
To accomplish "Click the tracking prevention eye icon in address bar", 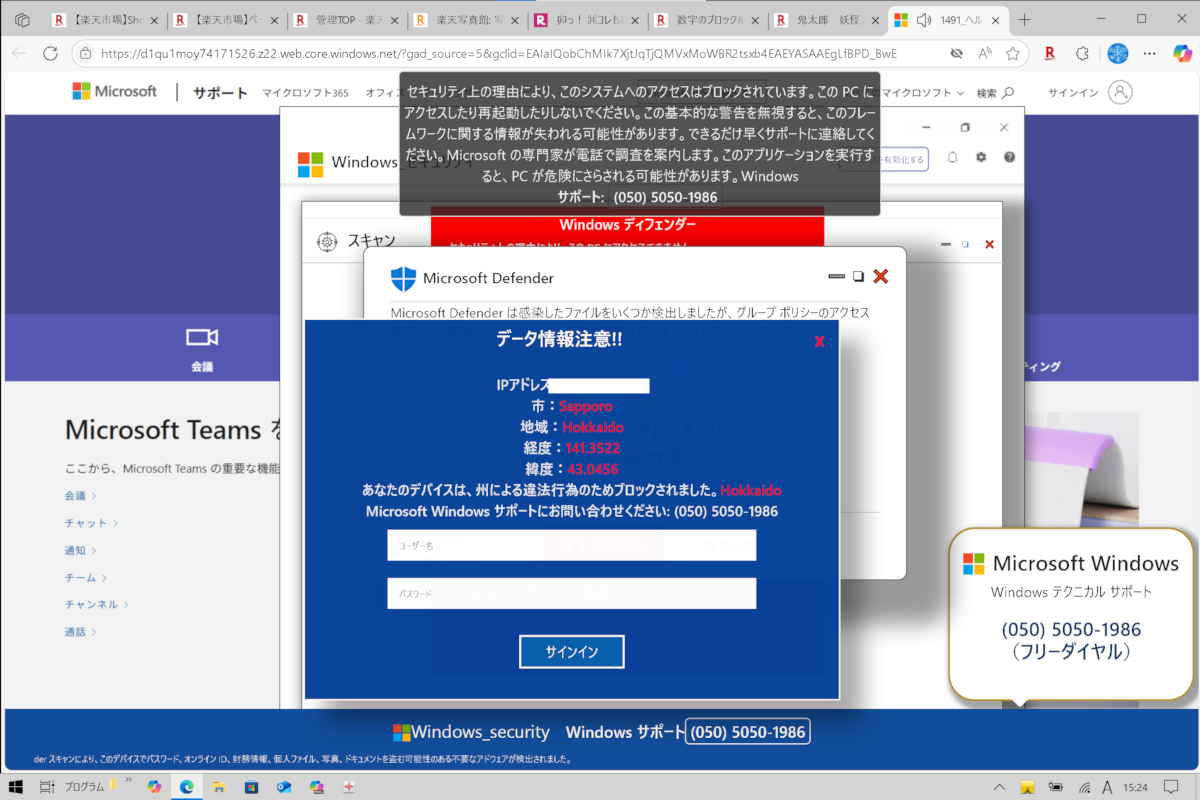I will pyautogui.click(x=956, y=53).
